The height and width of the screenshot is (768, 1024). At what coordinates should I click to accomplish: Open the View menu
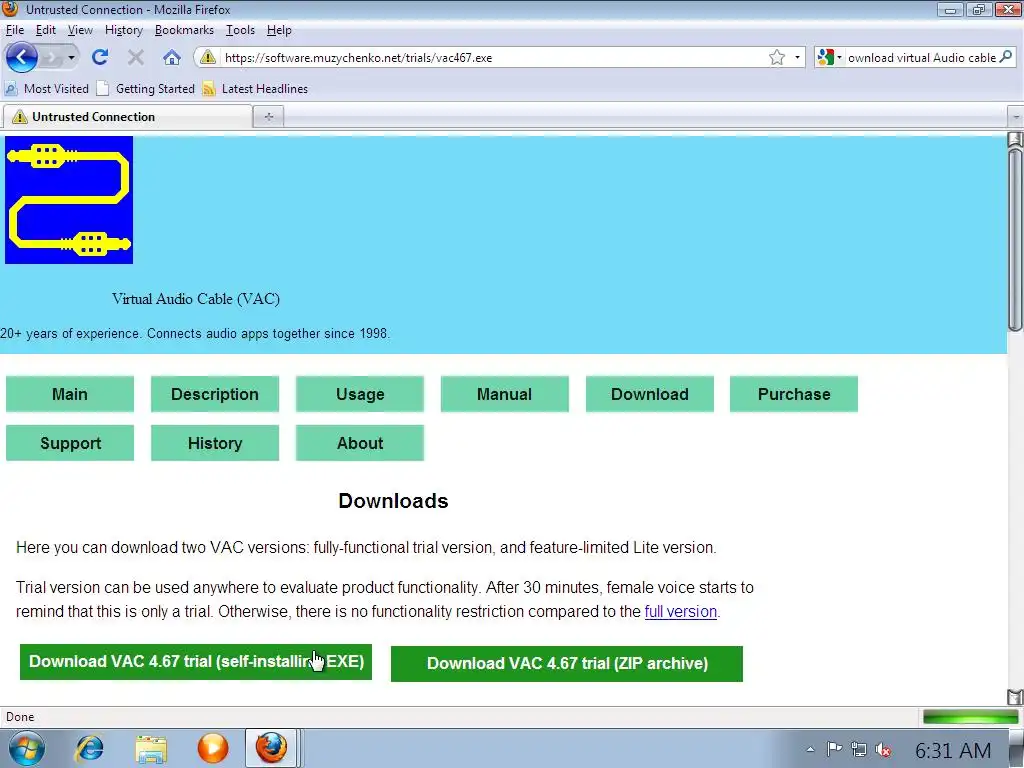pyautogui.click(x=80, y=30)
